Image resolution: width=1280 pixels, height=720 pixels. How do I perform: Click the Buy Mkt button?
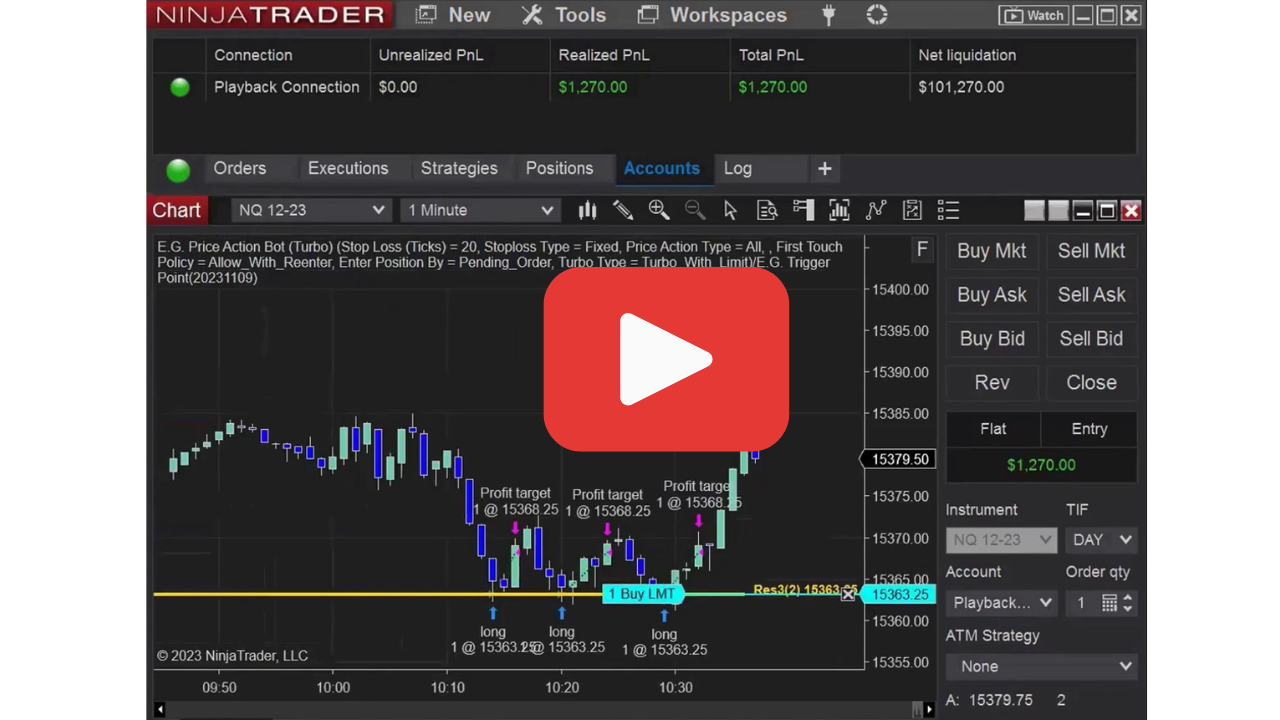pos(992,251)
